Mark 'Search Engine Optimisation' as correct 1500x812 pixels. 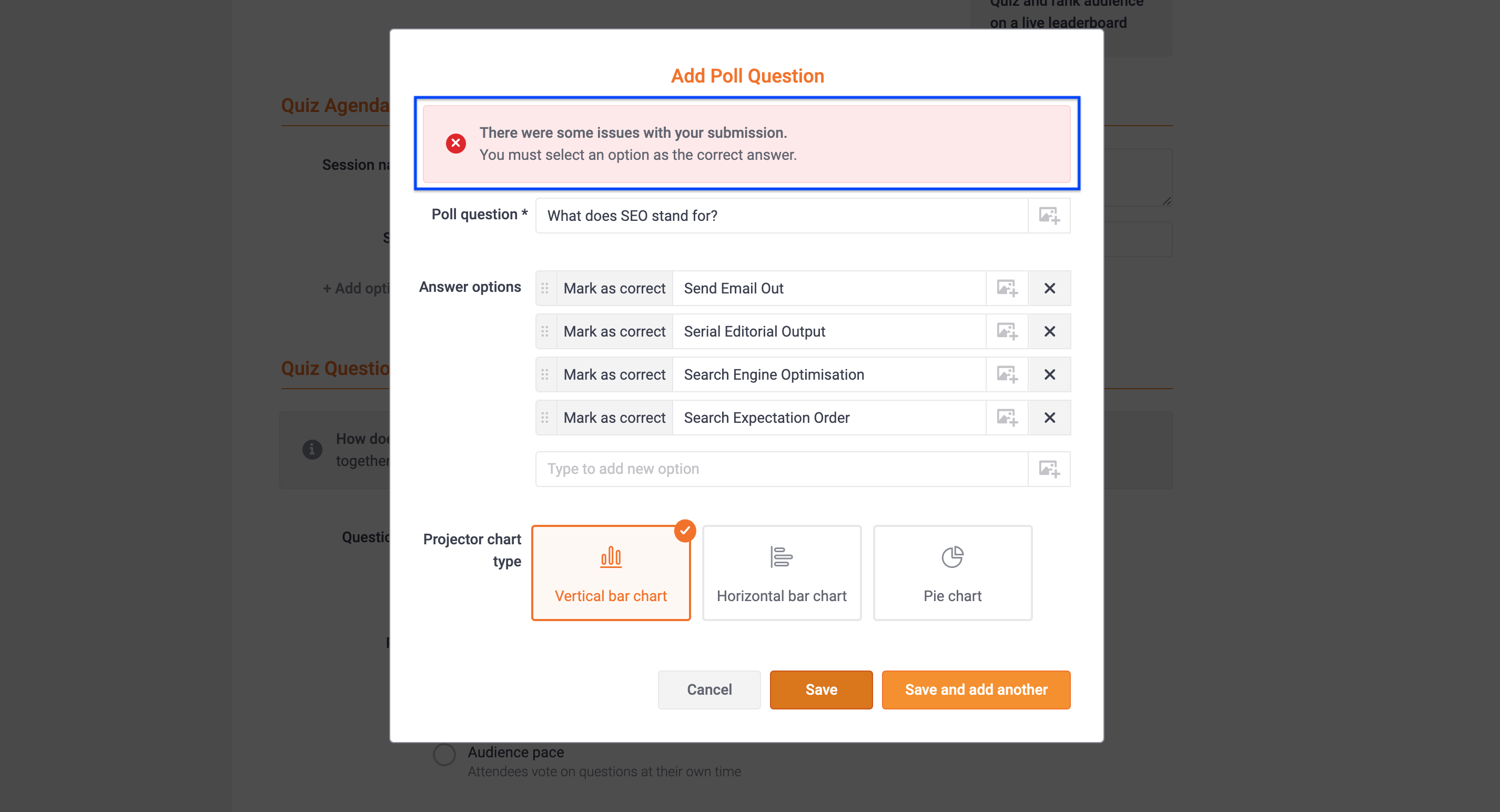point(614,374)
